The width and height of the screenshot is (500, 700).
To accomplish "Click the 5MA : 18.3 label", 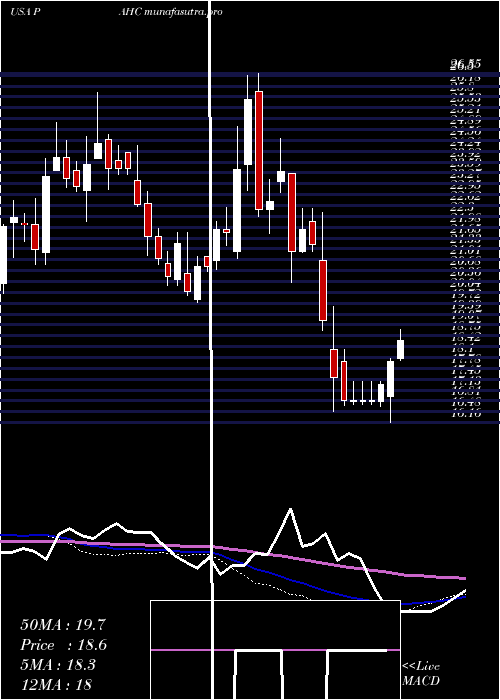I will [58, 665].
